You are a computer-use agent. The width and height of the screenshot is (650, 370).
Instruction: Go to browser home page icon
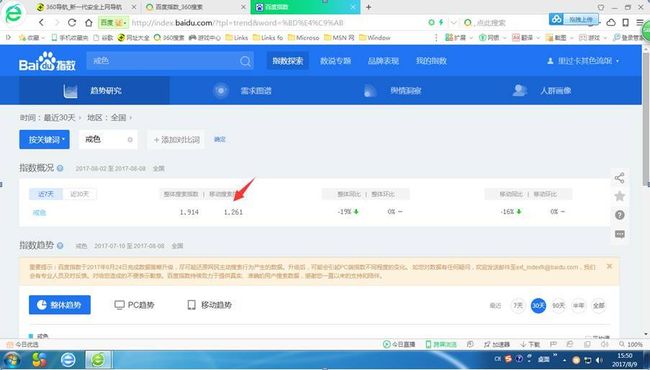point(88,23)
